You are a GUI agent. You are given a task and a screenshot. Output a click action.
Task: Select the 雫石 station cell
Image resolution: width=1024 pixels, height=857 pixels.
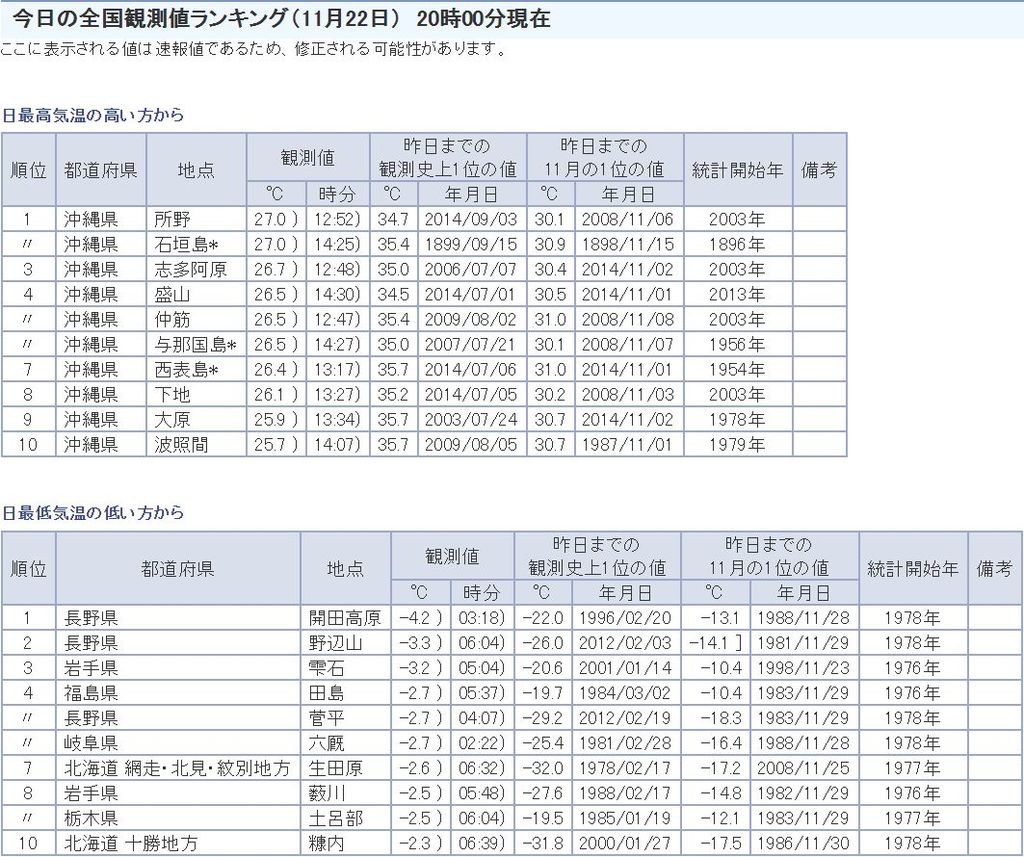[346, 668]
